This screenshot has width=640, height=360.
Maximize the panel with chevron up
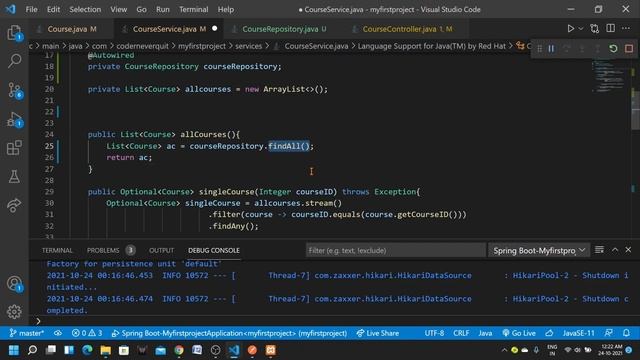(x=615, y=250)
